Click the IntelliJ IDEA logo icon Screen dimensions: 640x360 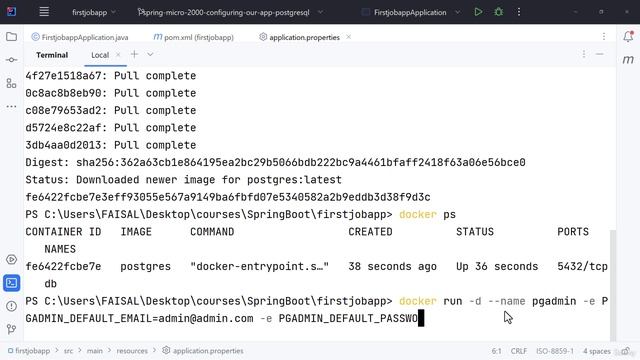coord(11,12)
